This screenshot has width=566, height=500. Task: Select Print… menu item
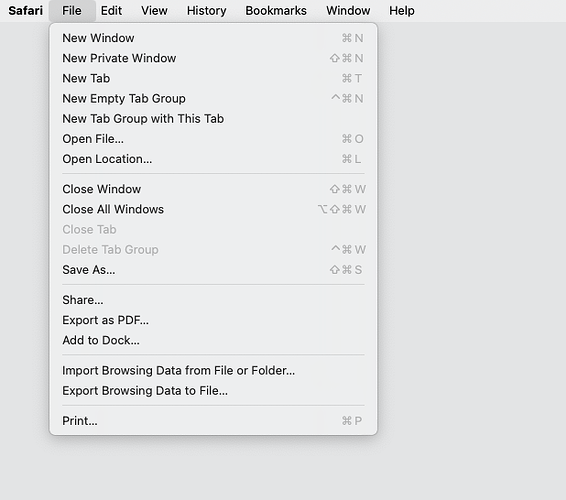(x=213, y=421)
